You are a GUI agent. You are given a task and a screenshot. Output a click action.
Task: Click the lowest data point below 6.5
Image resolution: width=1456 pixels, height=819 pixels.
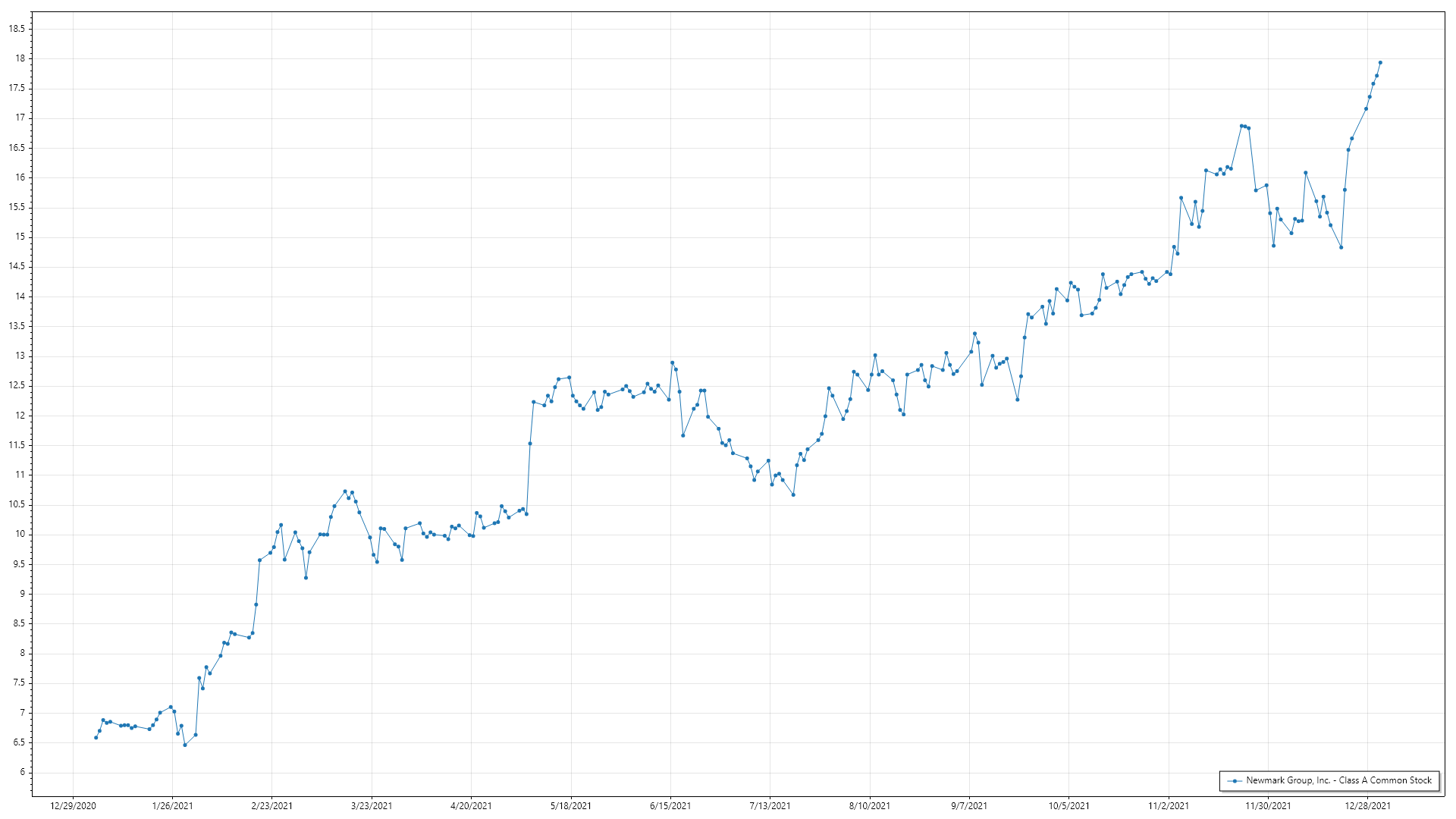click(x=185, y=745)
